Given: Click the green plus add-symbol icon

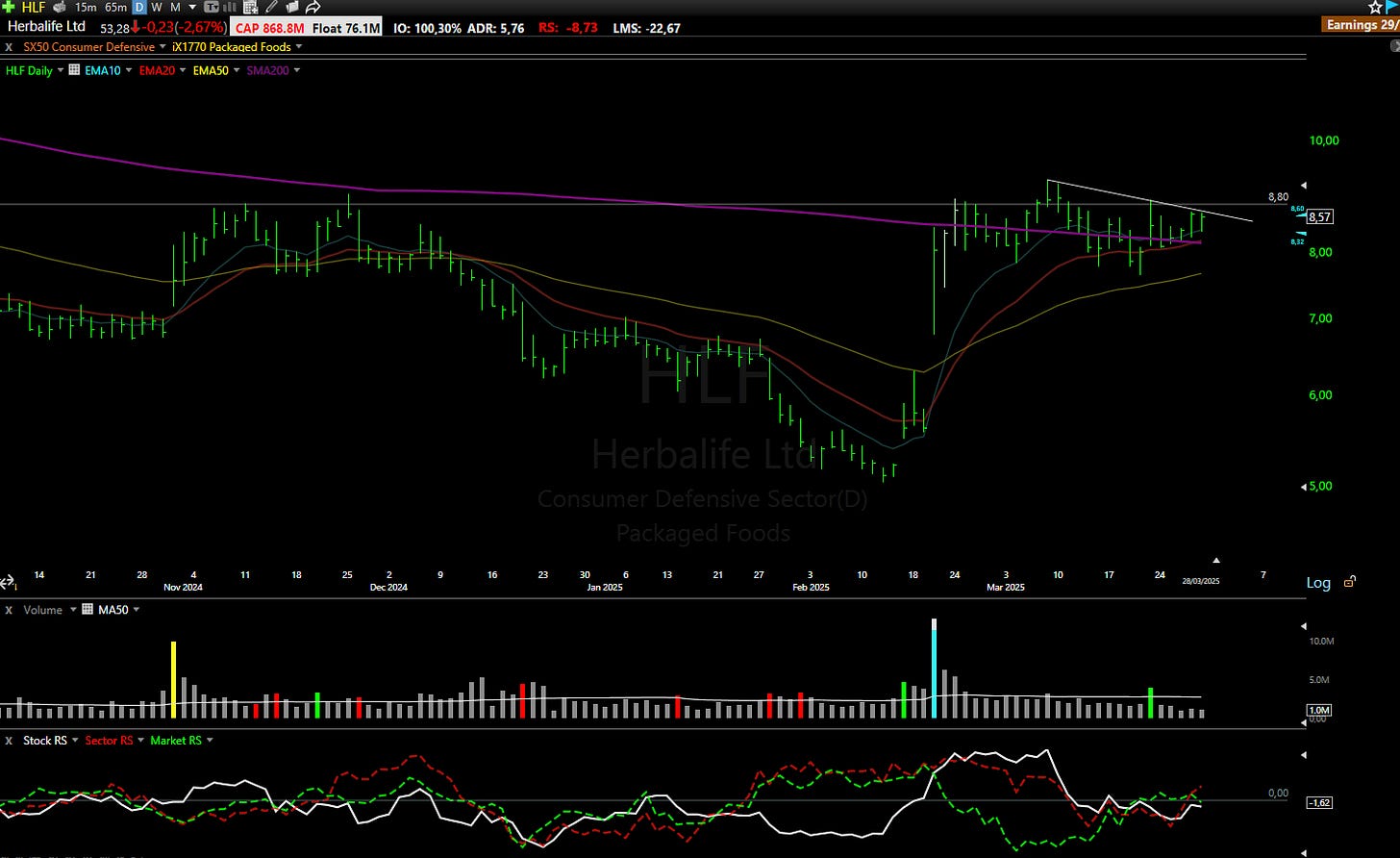Looking at the screenshot, I should (9, 7).
